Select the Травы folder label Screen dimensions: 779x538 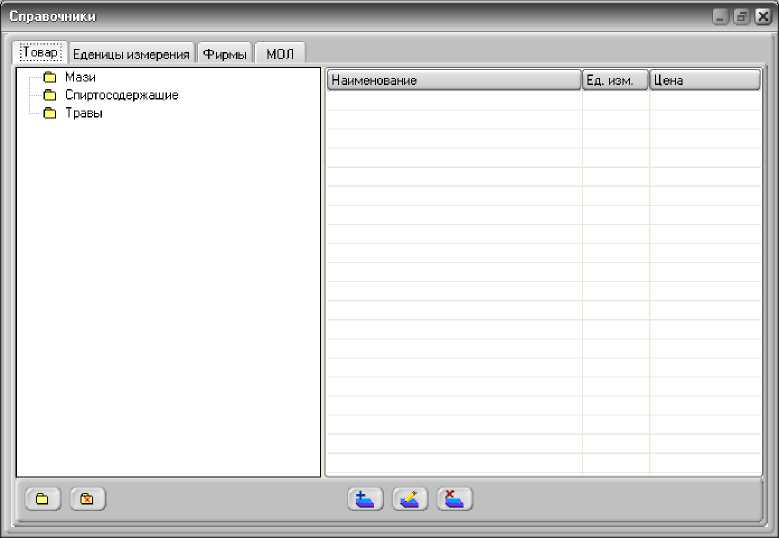[x=84, y=113]
